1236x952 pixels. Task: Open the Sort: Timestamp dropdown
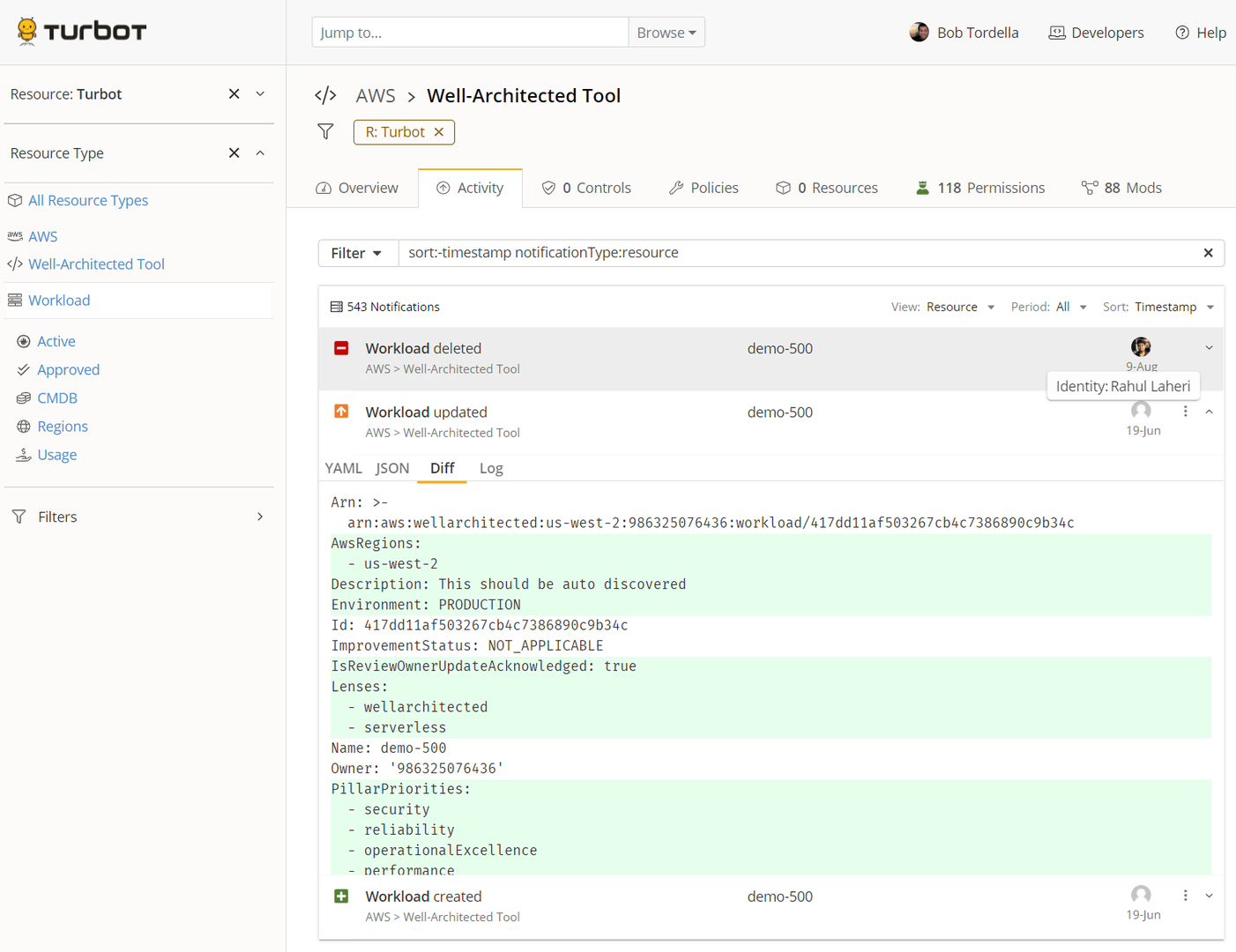pyautogui.click(x=1159, y=307)
